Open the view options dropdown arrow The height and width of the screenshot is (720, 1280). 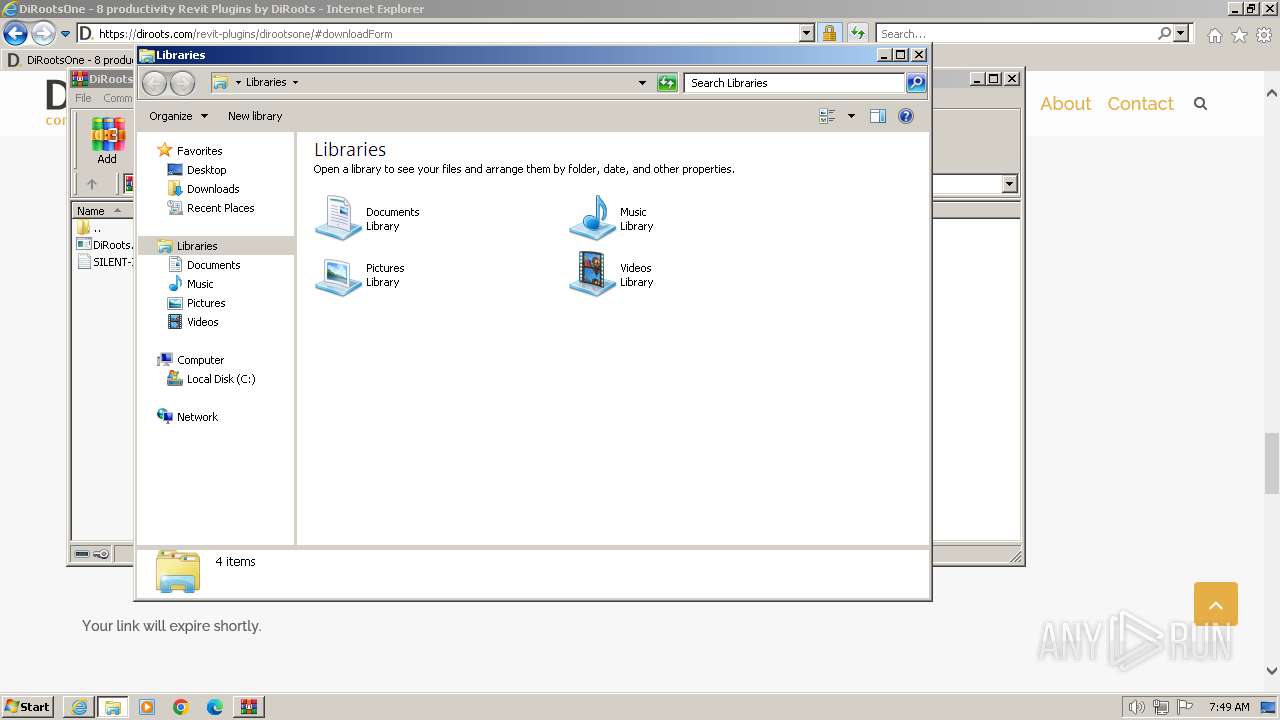(851, 116)
